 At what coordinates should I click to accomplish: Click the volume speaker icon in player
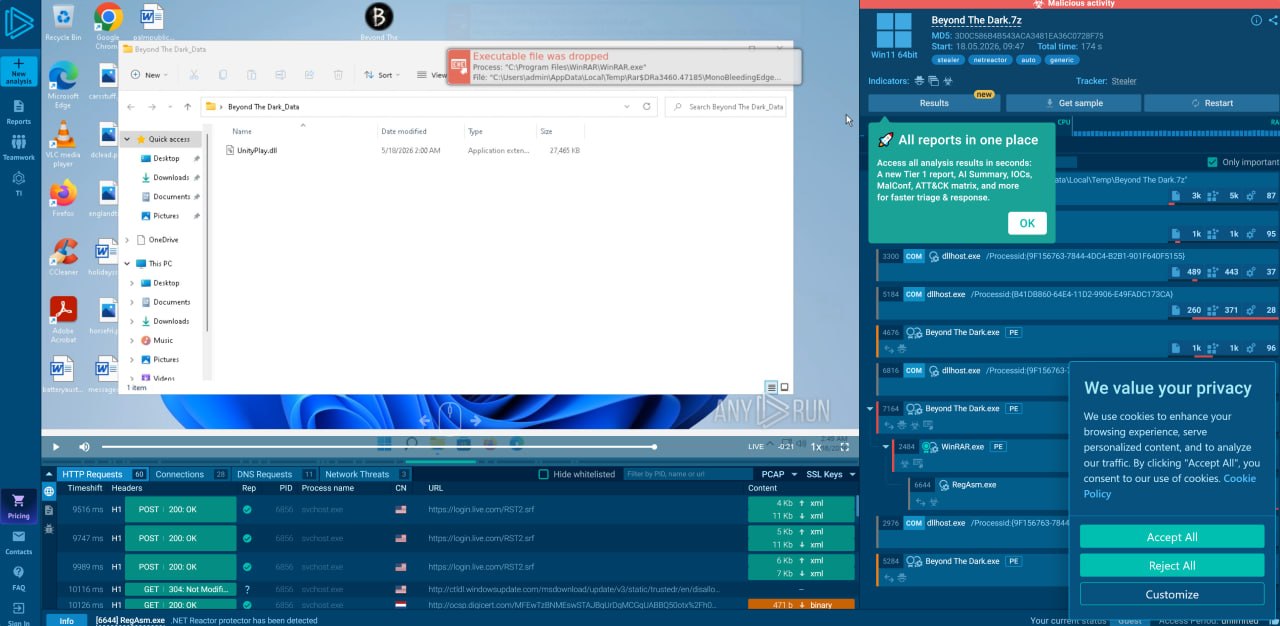(x=84, y=447)
